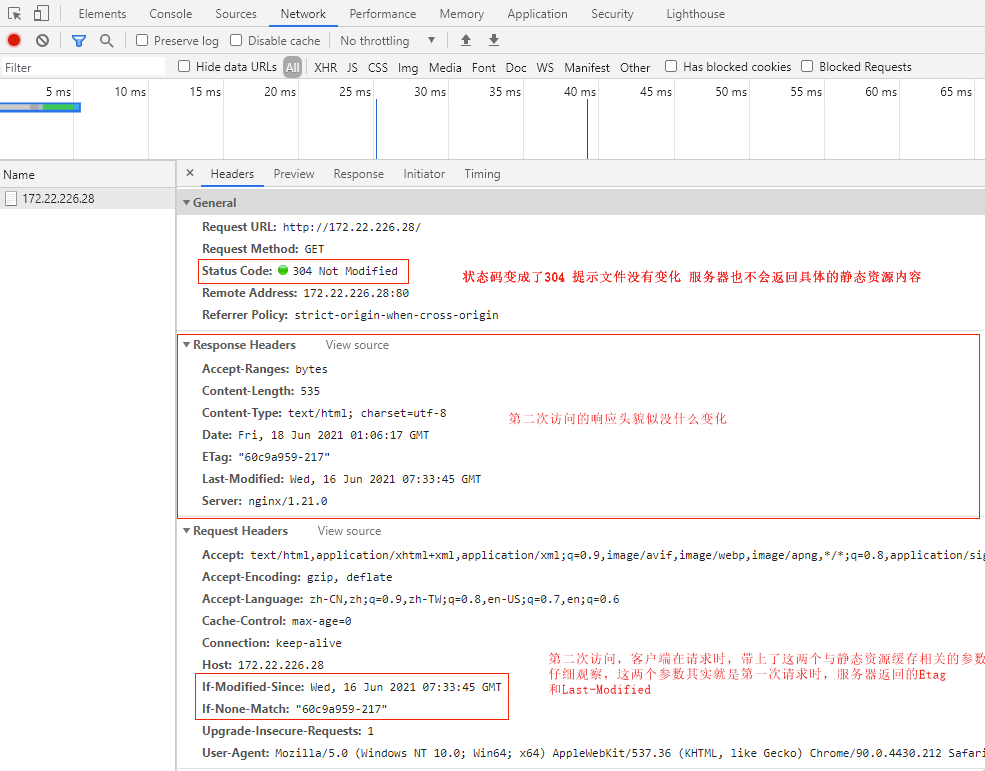
Task: Stop recording network log with red button
Action: (x=14, y=40)
